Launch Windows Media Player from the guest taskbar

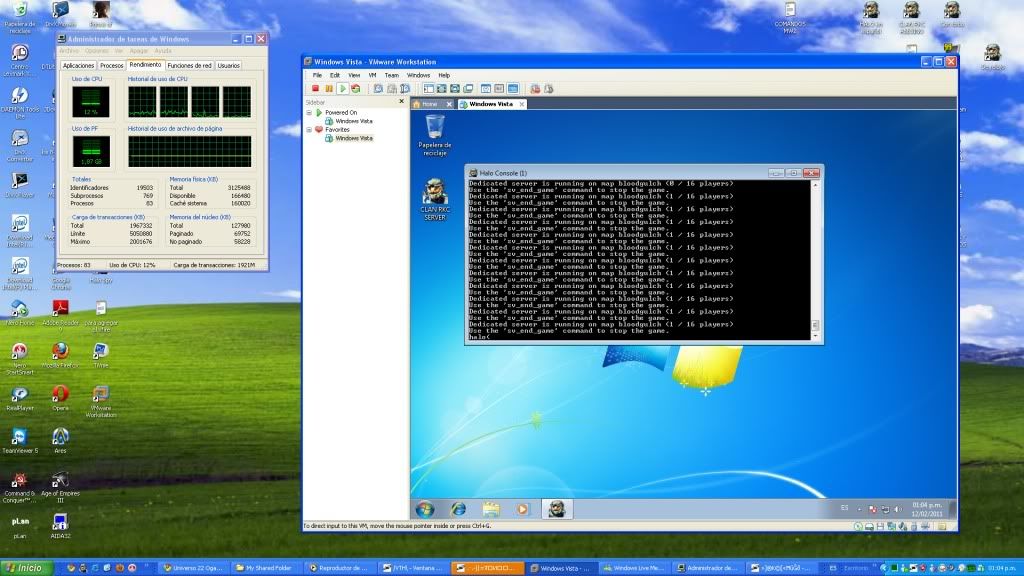point(522,509)
